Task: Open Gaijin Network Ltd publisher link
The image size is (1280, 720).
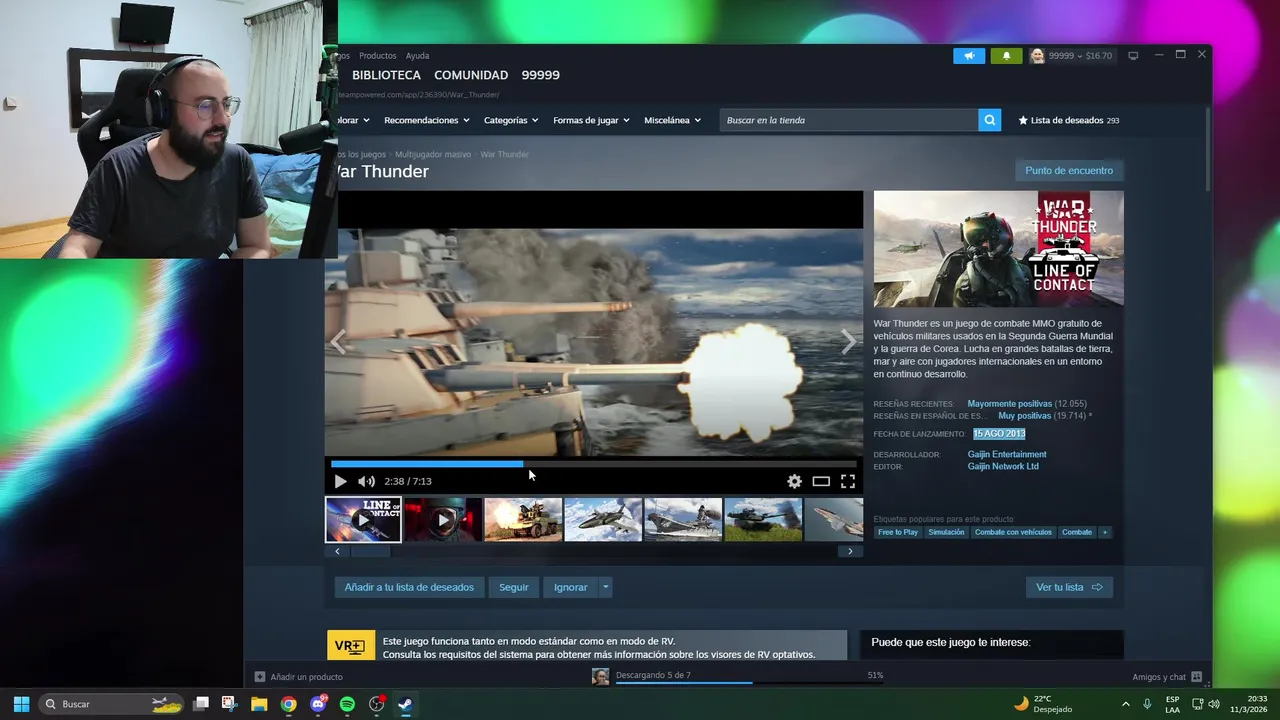Action: point(1003,466)
